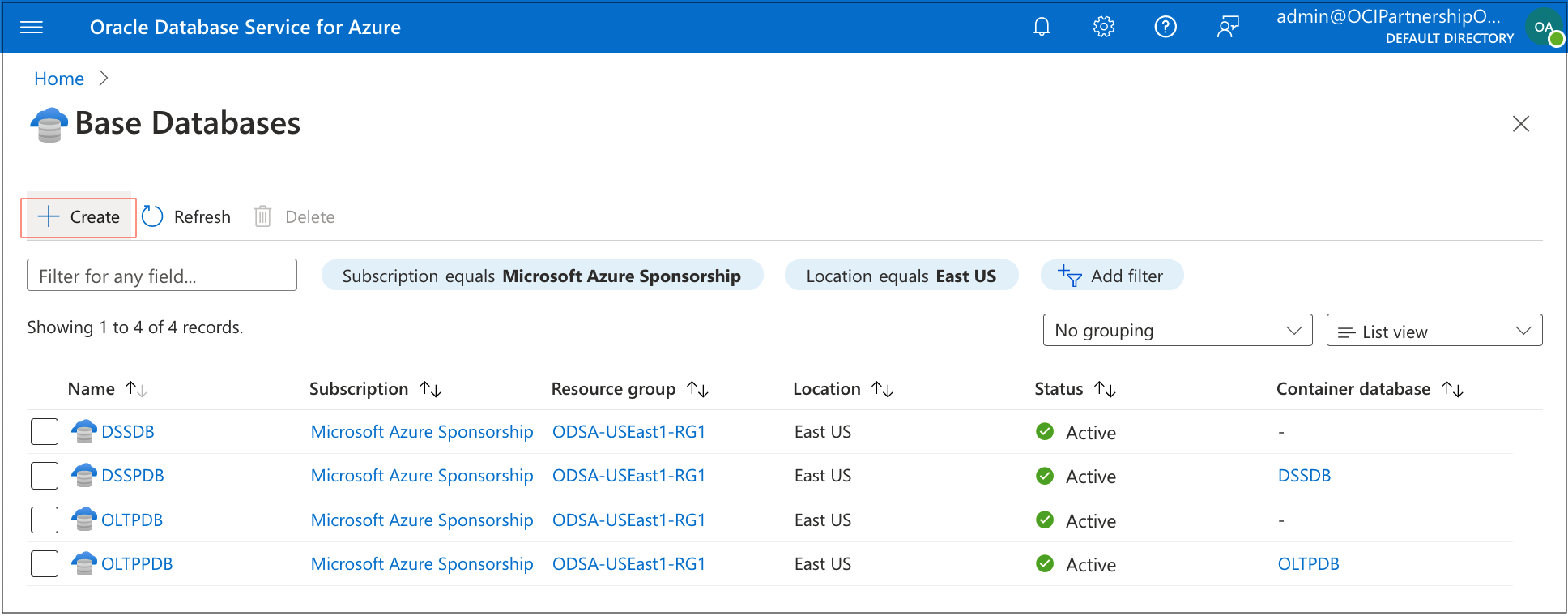The height and width of the screenshot is (616, 1568).
Task: Edit the Location equals East US filter
Action: click(x=901, y=276)
